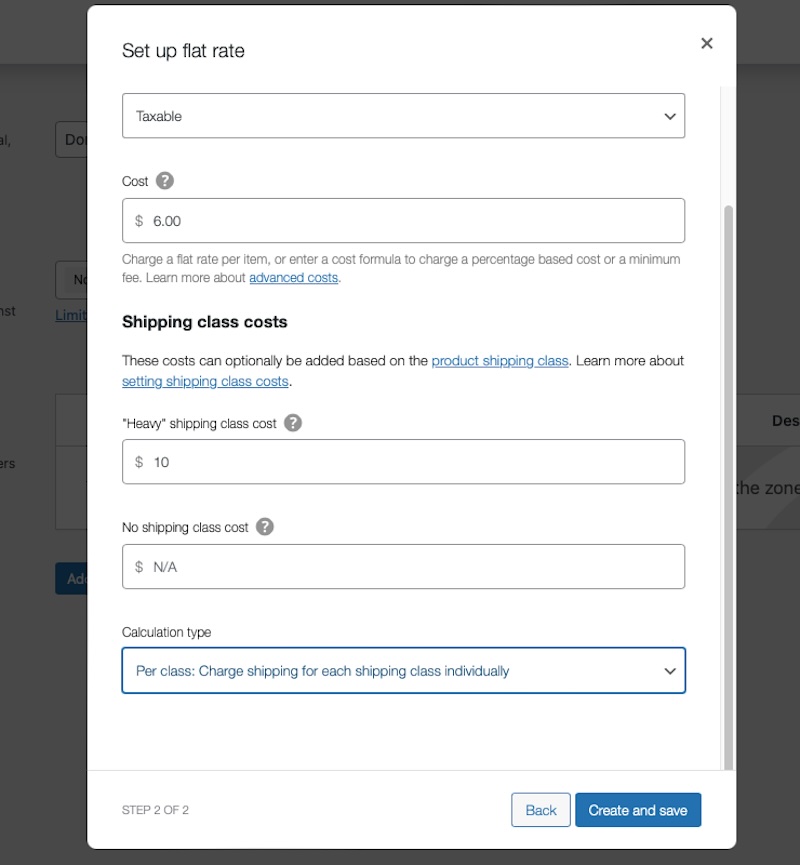Screen dimensions: 800x865
Task: Click Create and save button
Action: (x=638, y=810)
